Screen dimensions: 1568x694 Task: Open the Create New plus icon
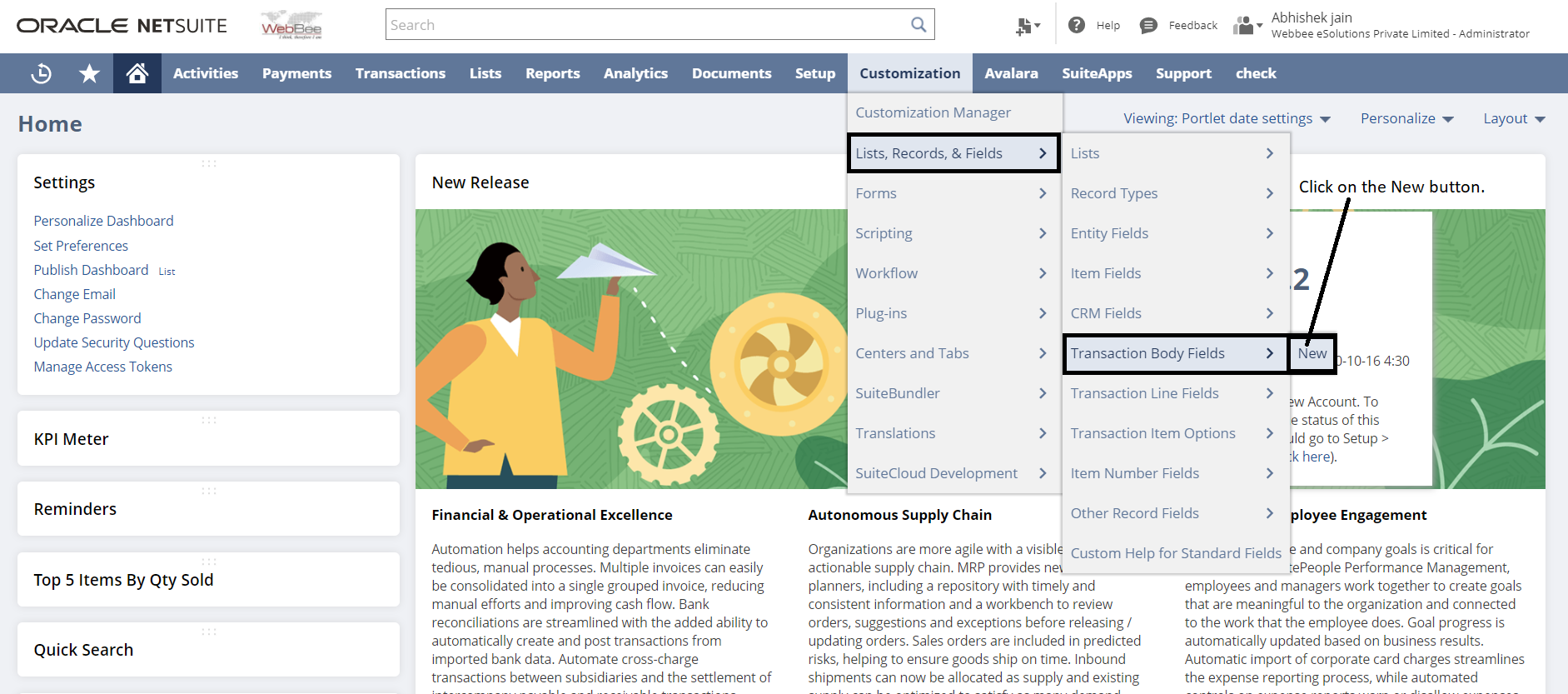[x=1028, y=26]
